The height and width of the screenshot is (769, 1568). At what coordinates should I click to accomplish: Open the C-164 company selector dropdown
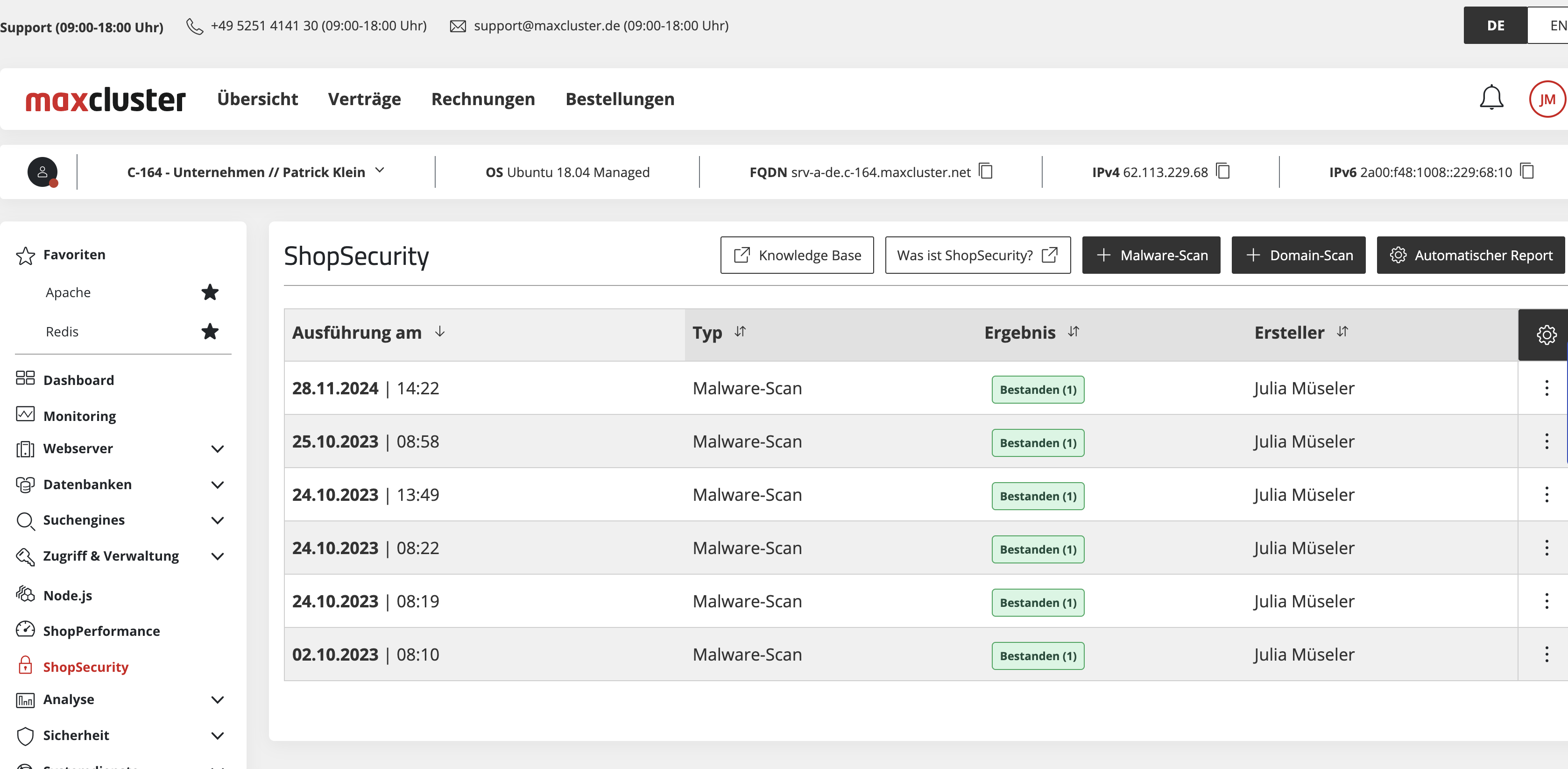pos(381,171)
